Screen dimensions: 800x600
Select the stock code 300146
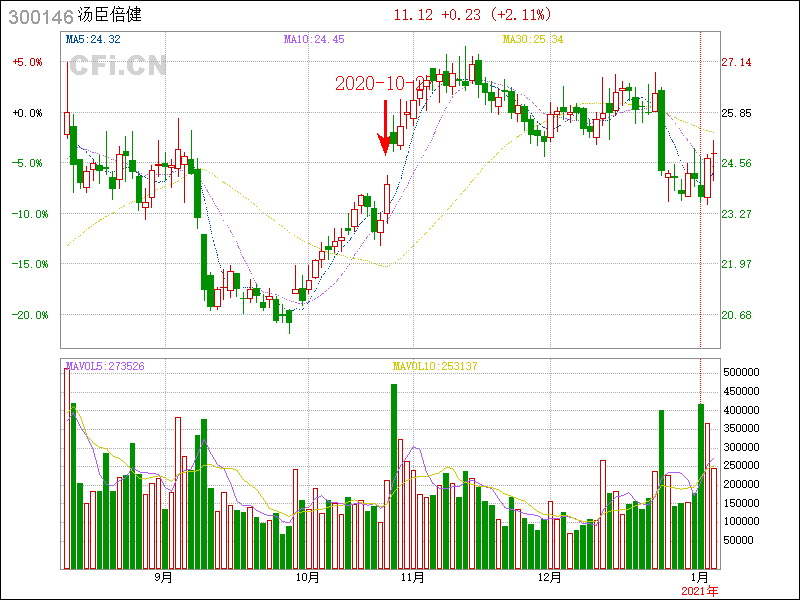click(x=41, y=17)
